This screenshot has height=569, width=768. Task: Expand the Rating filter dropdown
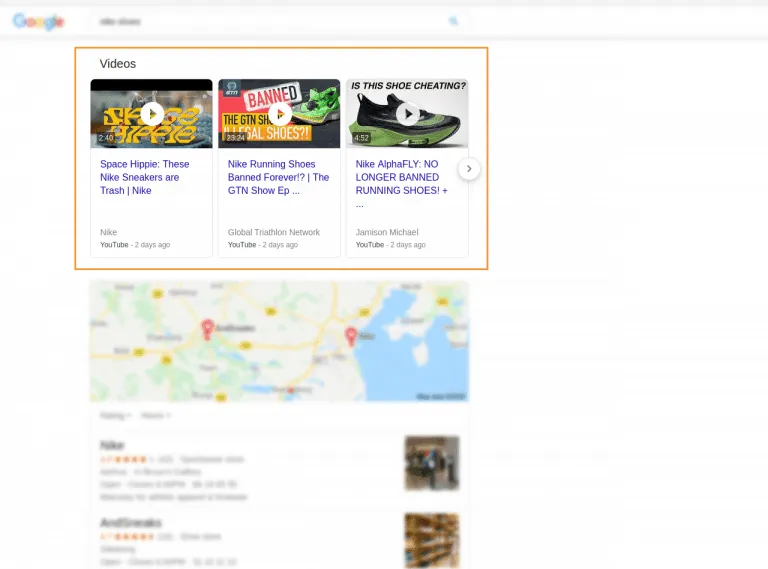pyautogui.click(x=115, y=415)
